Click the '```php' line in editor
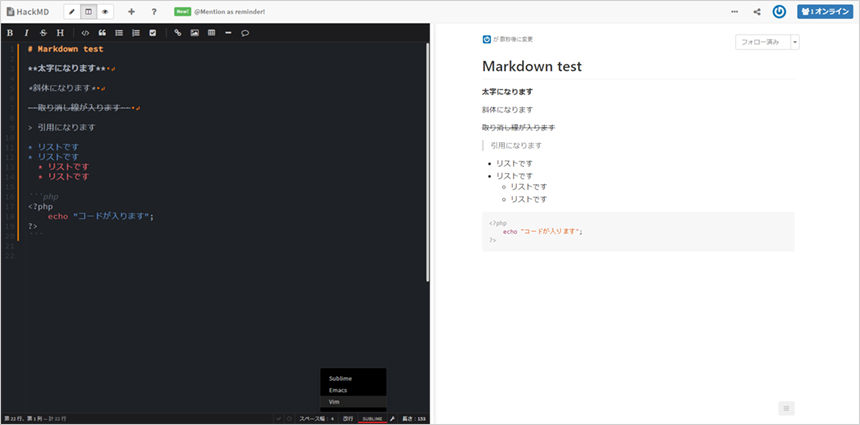Image resolution: width=860 pixels, height=425 pixels. coord(43,196)
